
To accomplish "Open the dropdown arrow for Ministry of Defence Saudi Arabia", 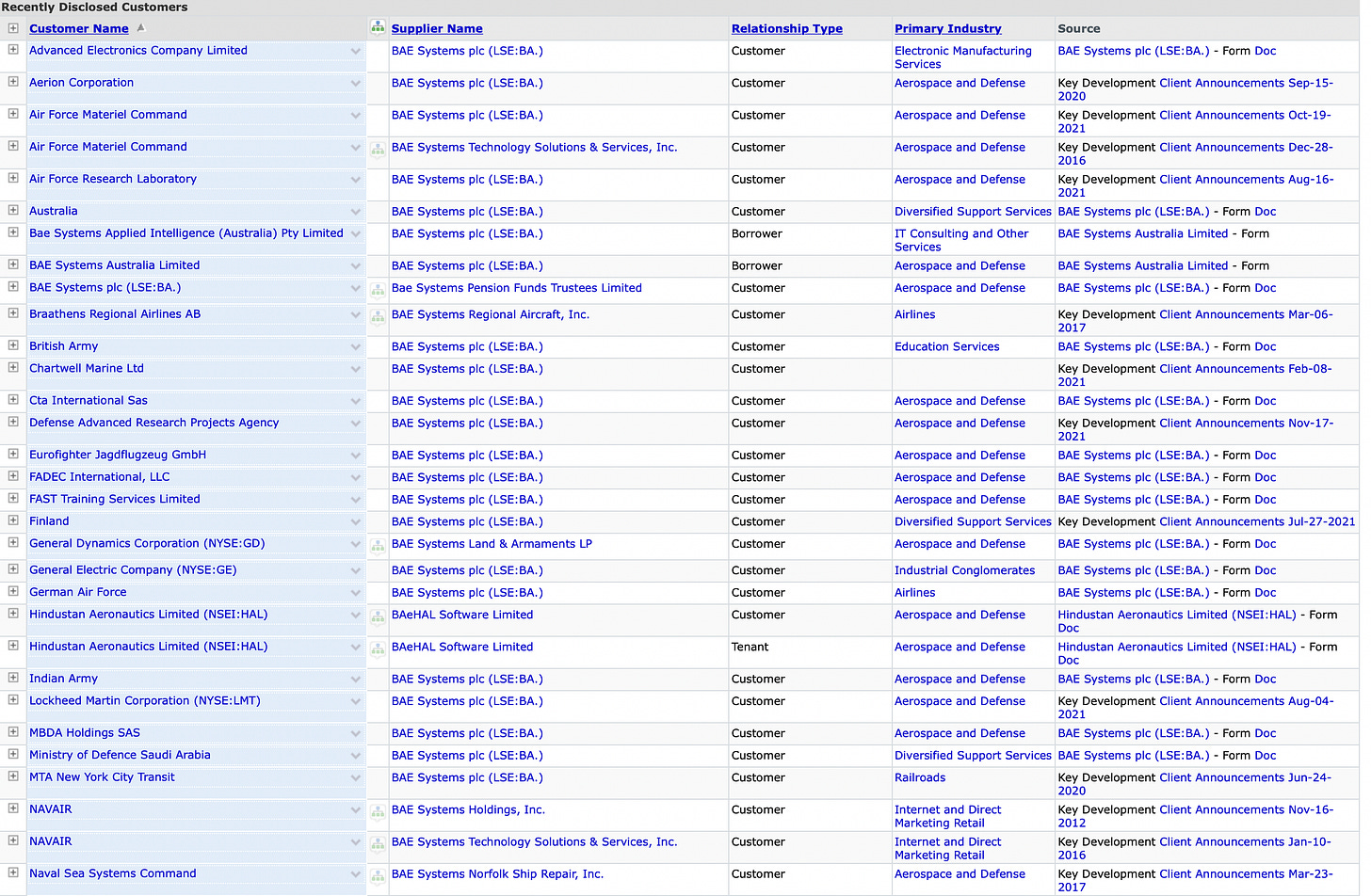I will [356, 756].
